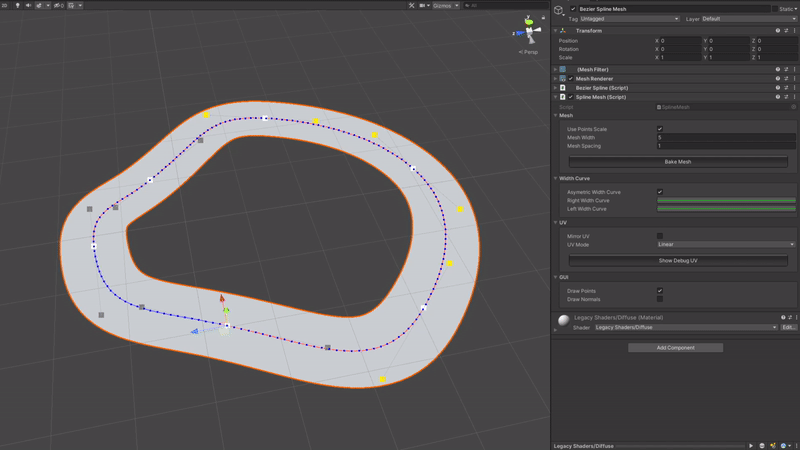Enable the Mirror UV checkbox
The height and width of the screenshot is (450, 800).
coord(660,236)
